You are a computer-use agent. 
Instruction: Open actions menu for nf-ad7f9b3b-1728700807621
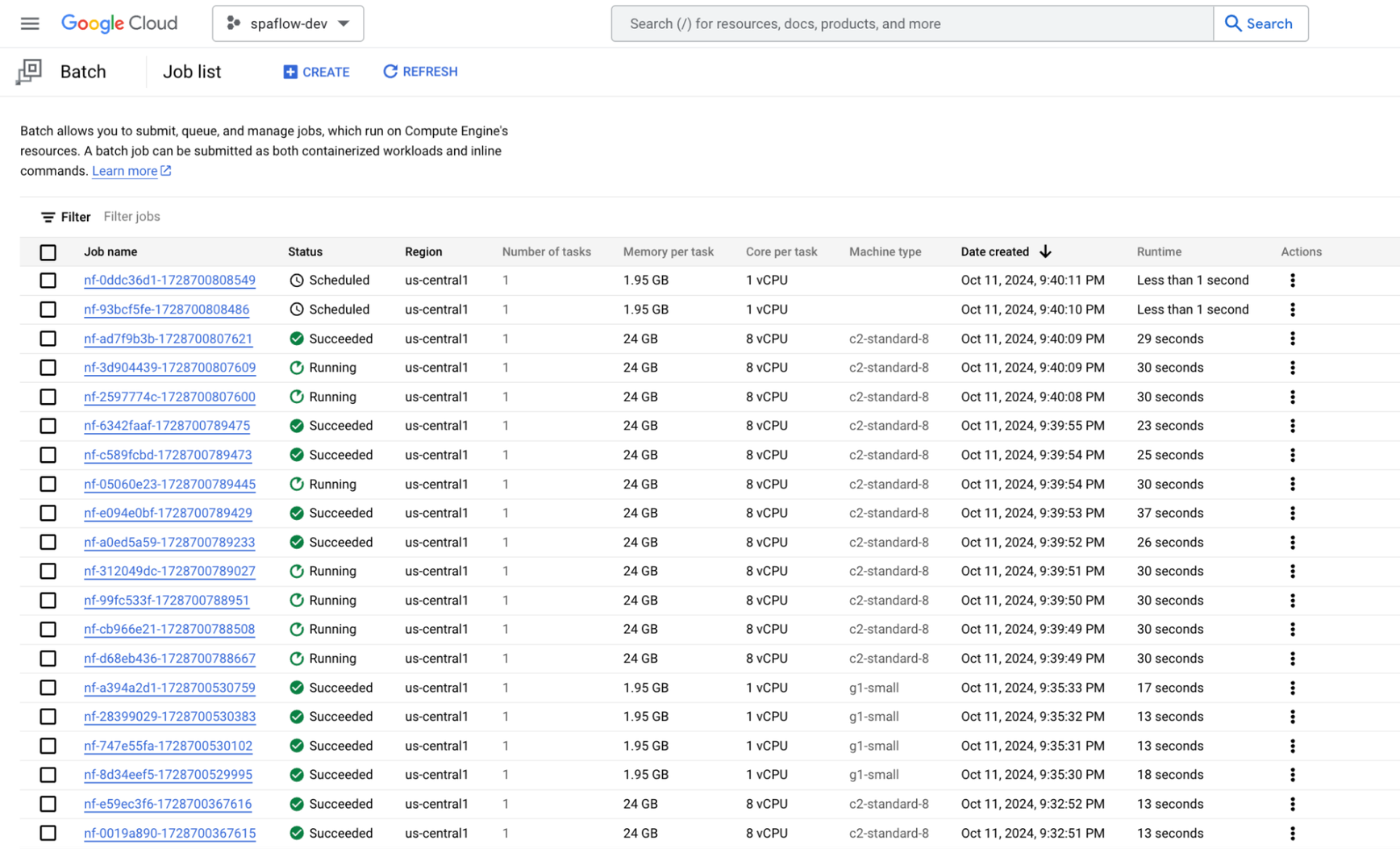[1293, 339]
